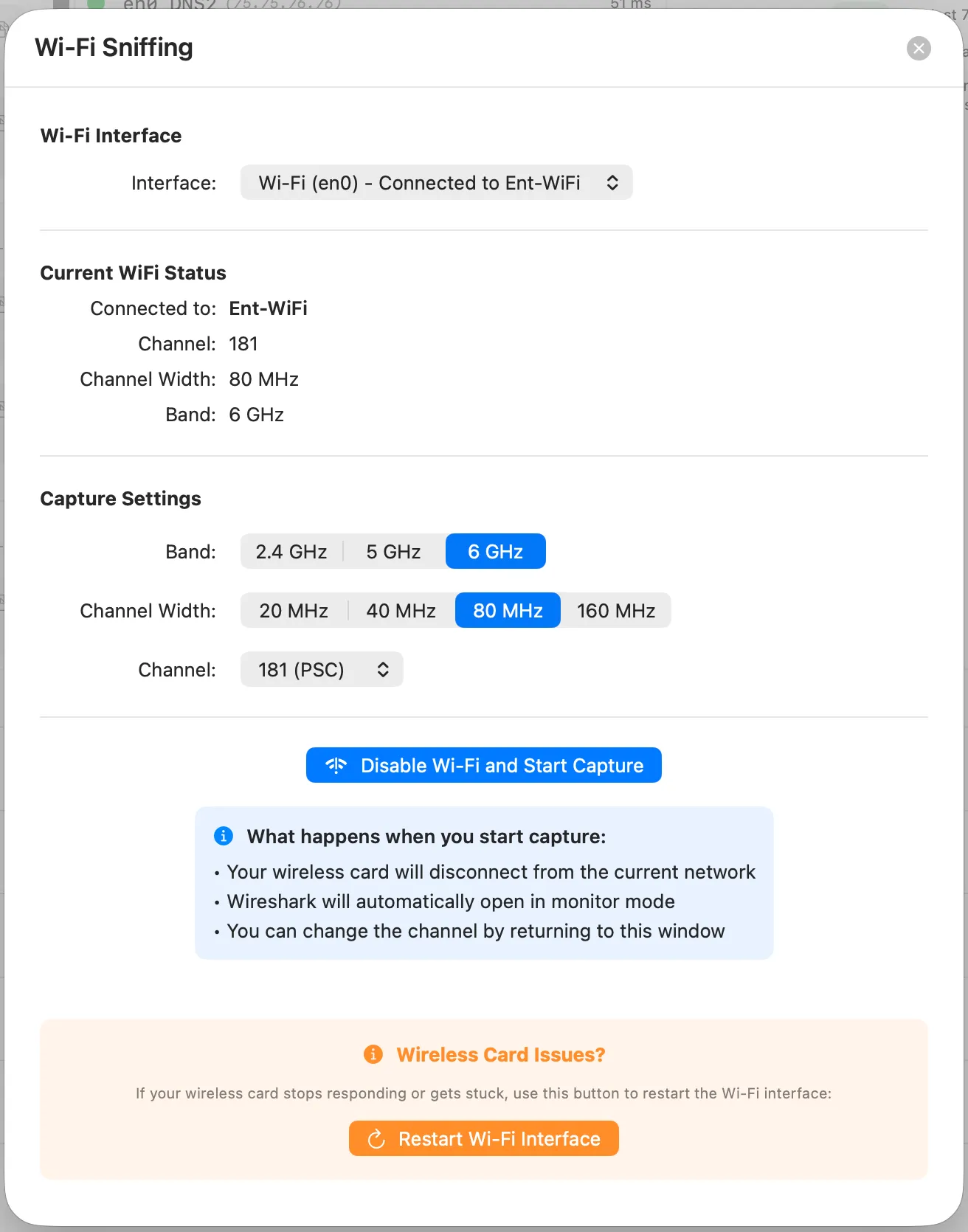The height and width of the screenshot is (1232, 968).
Task: Click the circular restart arrow icon
Action: point(376,1139)
